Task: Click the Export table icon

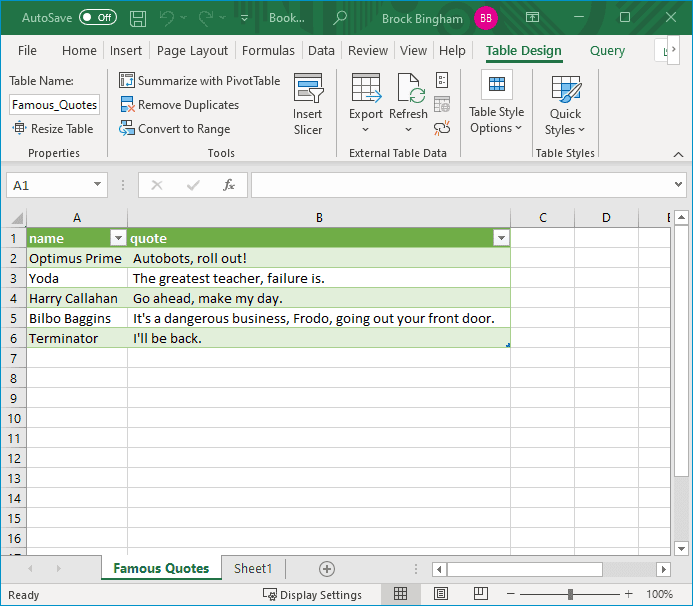Action: 366,88
